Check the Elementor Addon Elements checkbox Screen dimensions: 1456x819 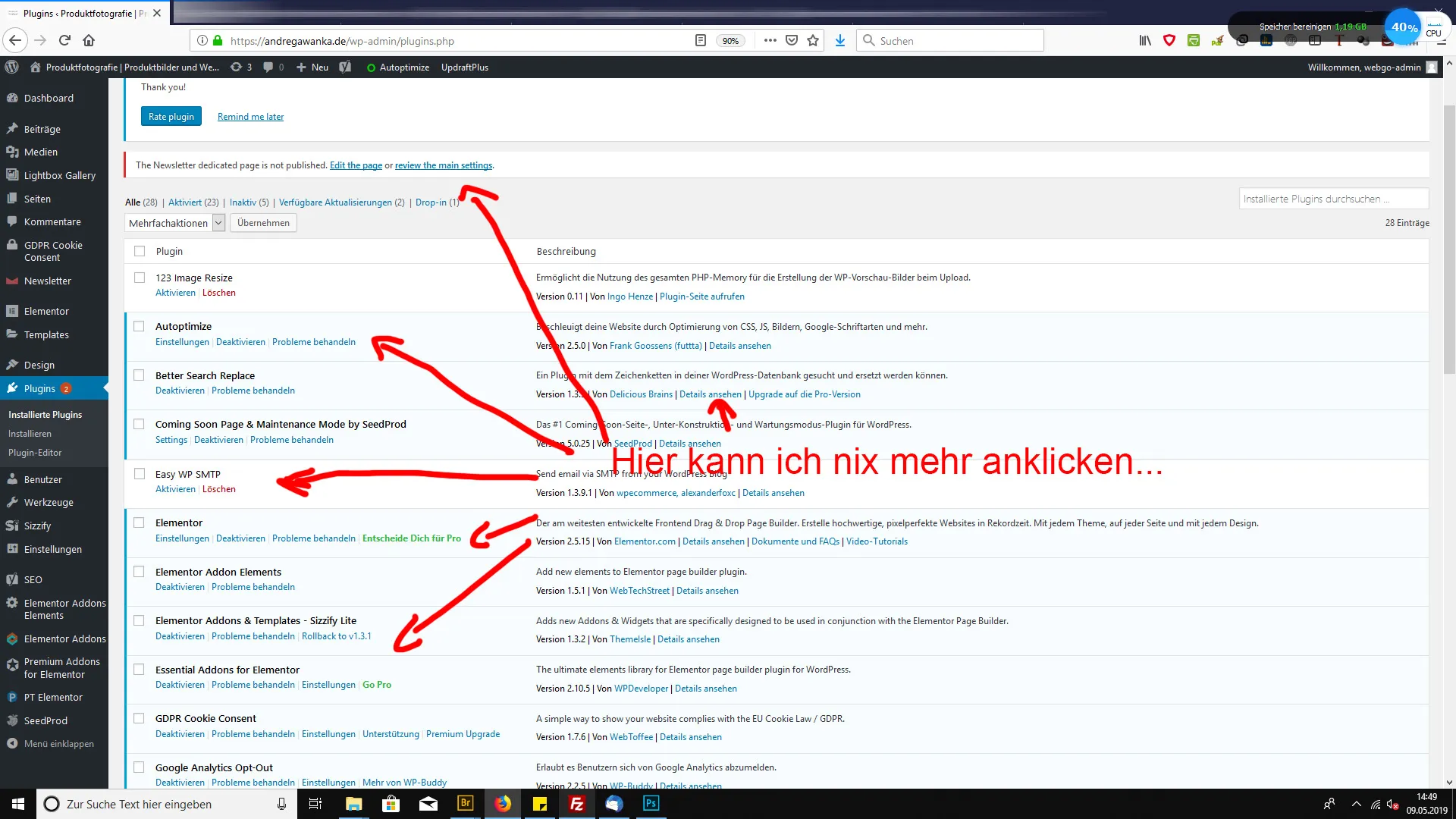pos(139,572)
